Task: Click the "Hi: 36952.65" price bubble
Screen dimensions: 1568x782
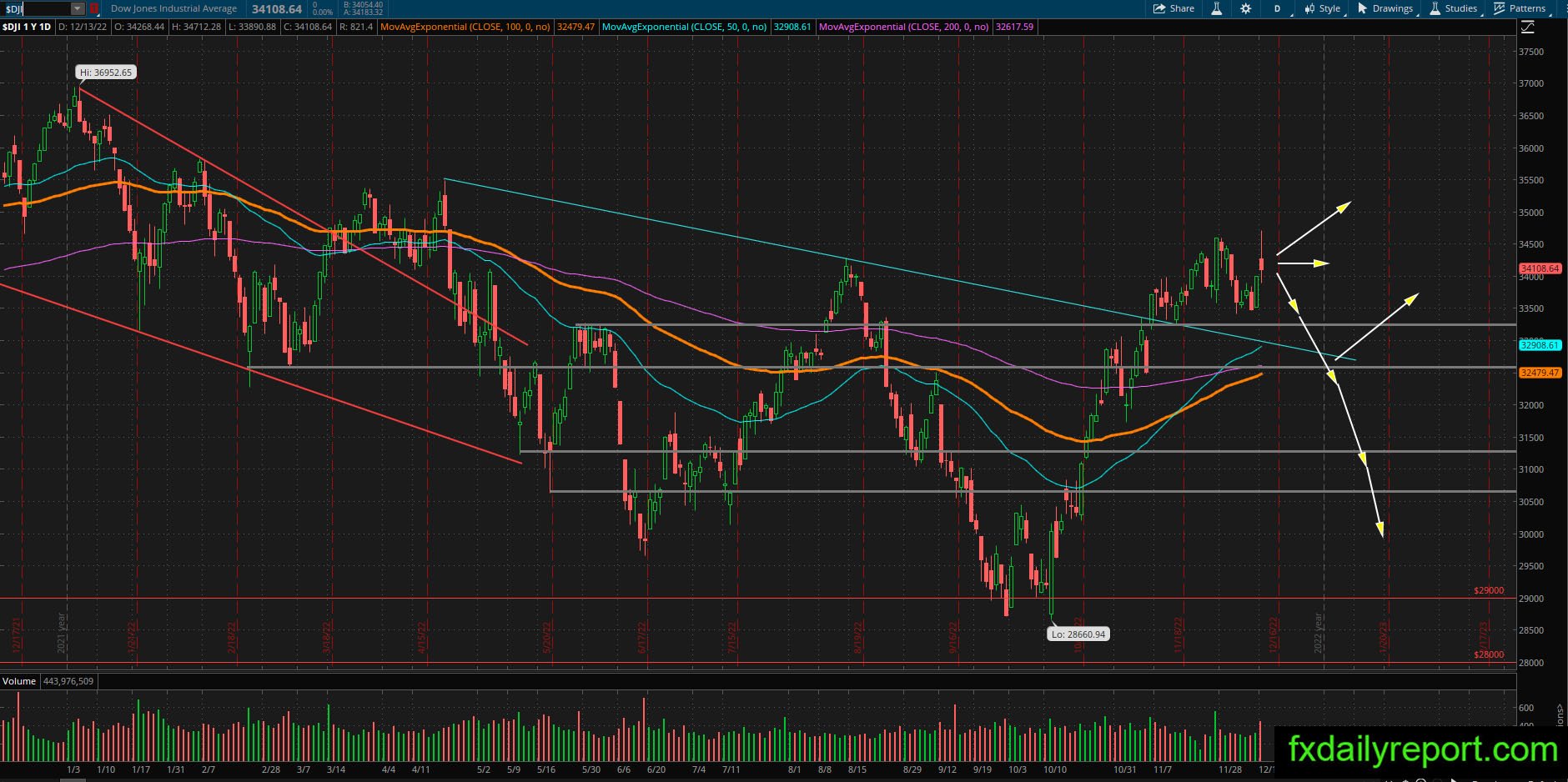Action: [106, 73]
